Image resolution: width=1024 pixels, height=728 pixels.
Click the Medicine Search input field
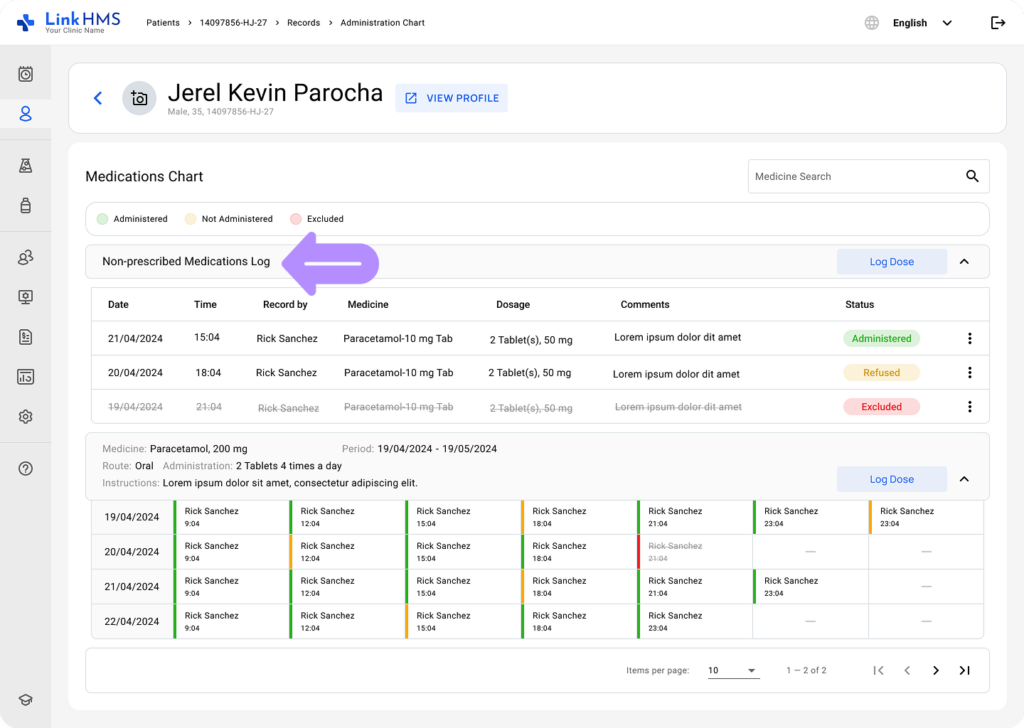pos(850,176)
